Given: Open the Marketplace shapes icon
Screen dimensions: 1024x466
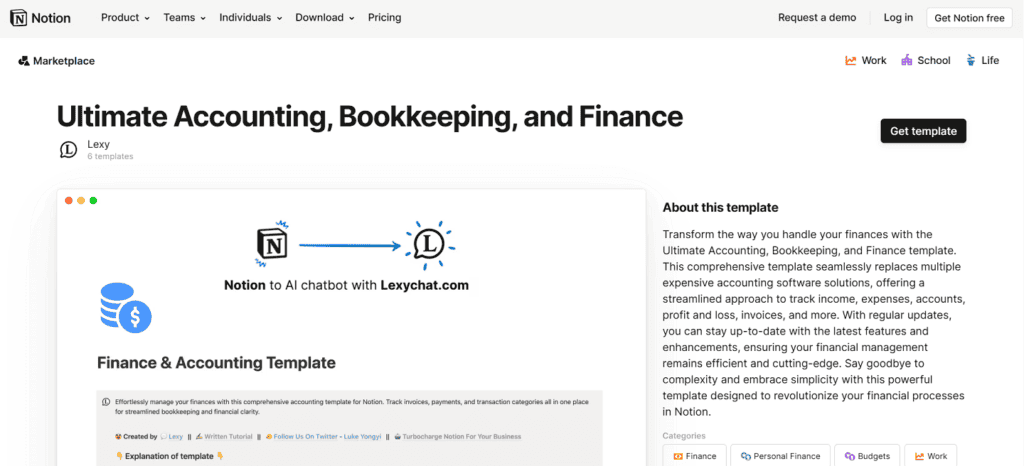Looking at the screenshot, I should 24,61.
